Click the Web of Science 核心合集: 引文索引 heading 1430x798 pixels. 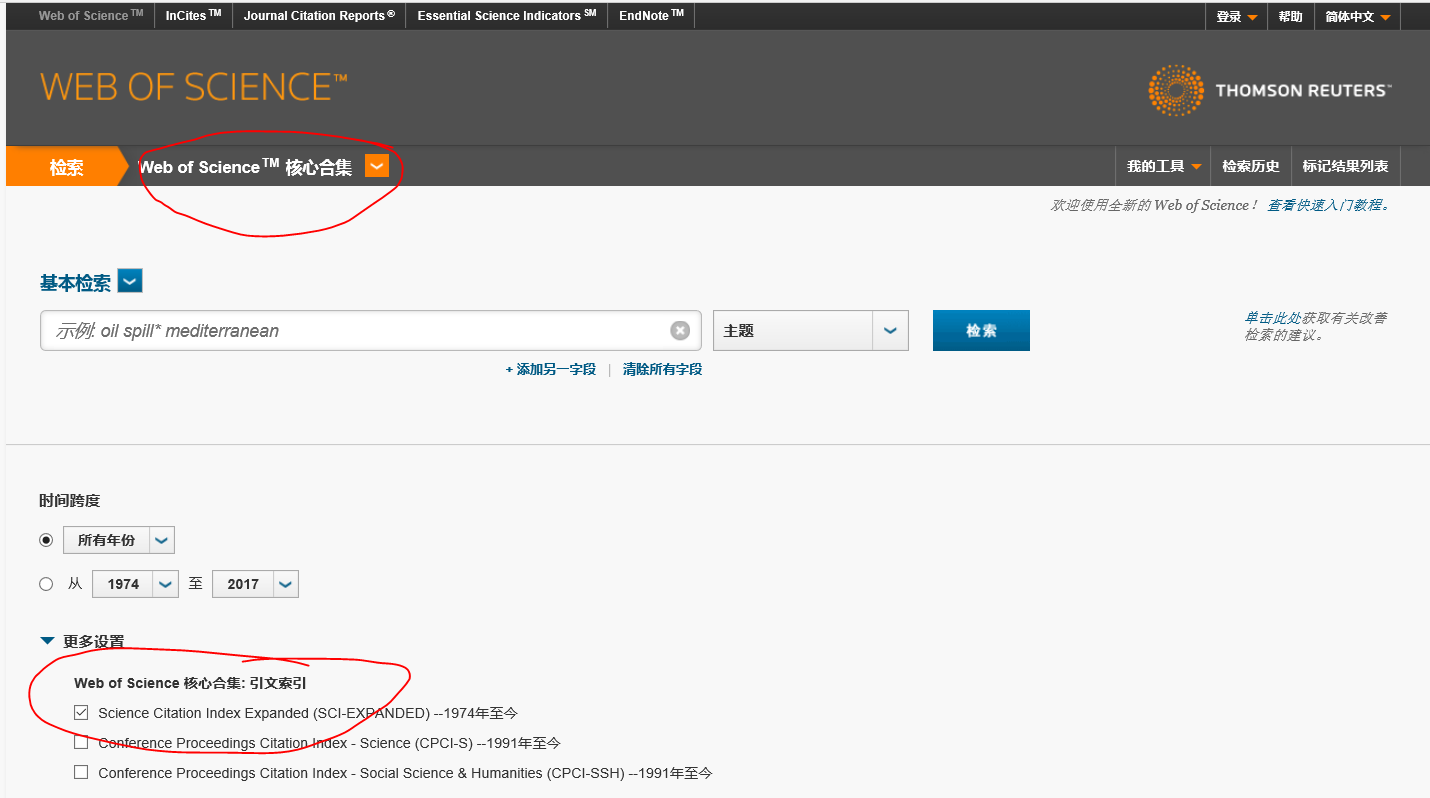[x=190, y=683]
